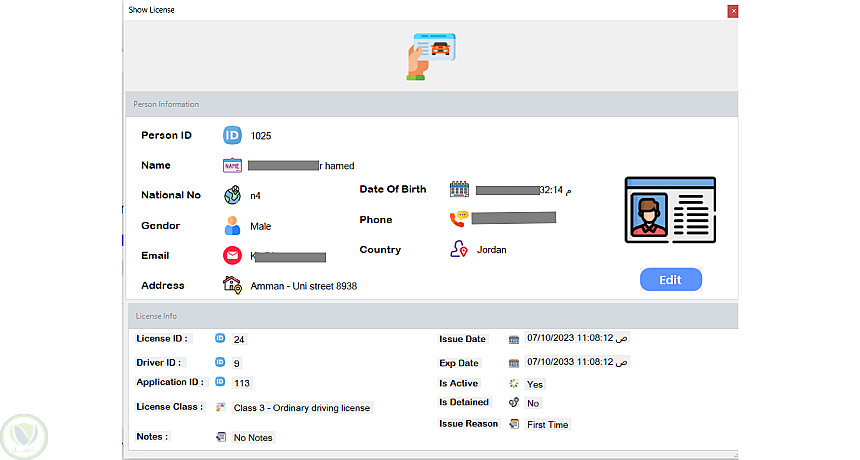Click the National No globe icon
This screenshot has width=860, height=460.
point(232,195)
